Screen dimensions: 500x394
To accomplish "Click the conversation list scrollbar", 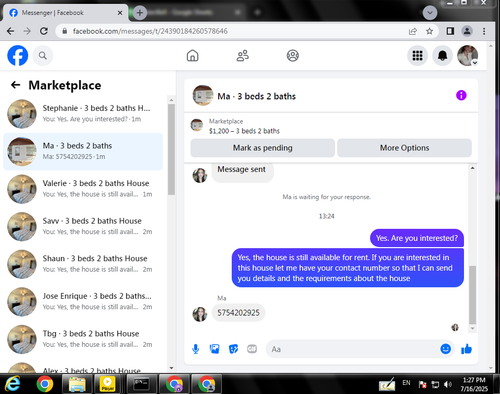I will coord(171,149).
